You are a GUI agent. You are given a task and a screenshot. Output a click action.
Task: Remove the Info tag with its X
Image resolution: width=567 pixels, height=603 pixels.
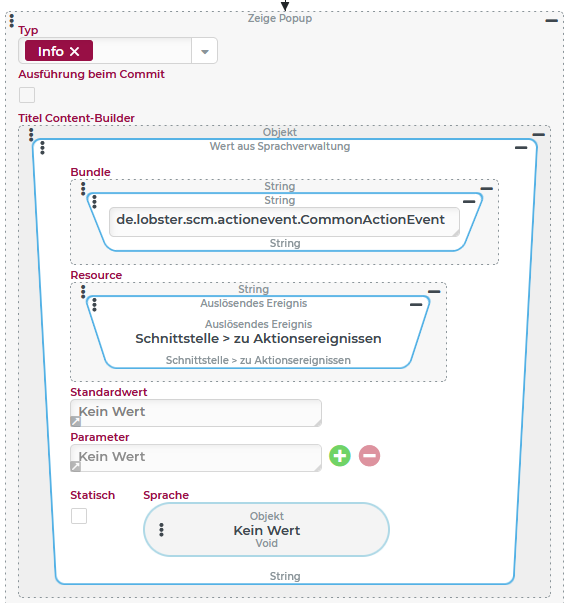75,51
